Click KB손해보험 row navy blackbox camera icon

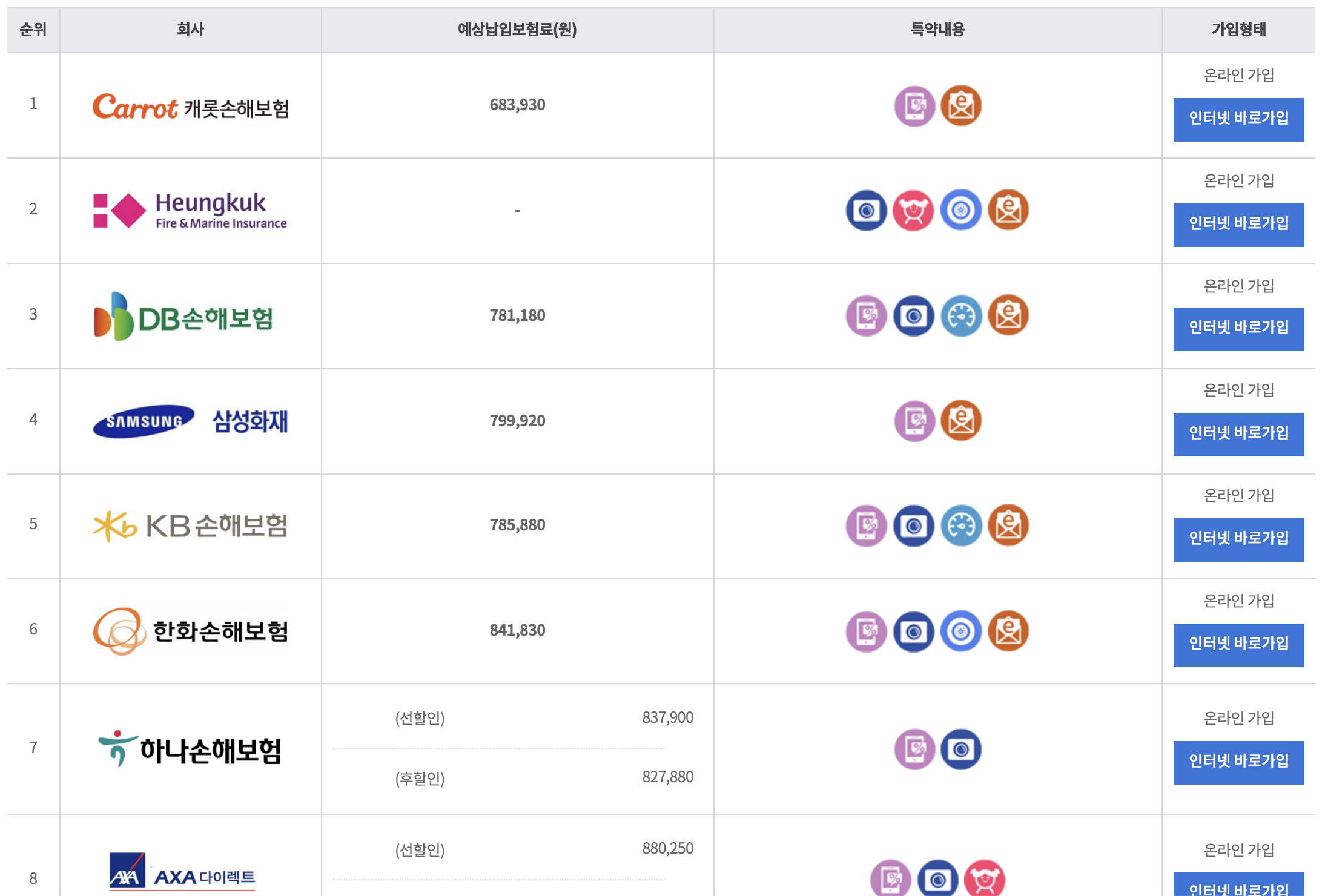tap(914, 526)
